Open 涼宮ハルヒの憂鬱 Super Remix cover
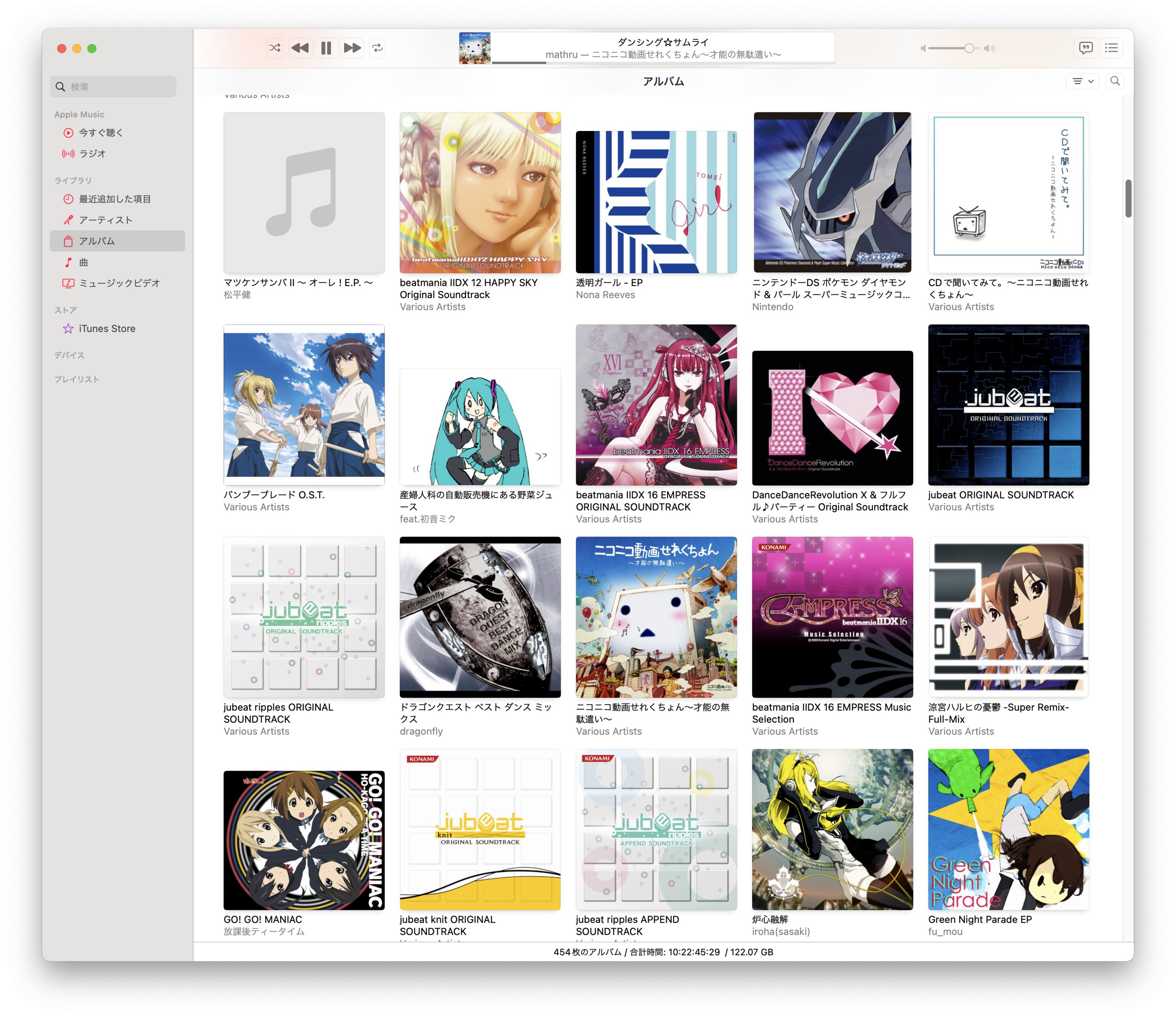This screenshot has height=1017, width=1176. pyautogui.click(x=1008, y=617)
